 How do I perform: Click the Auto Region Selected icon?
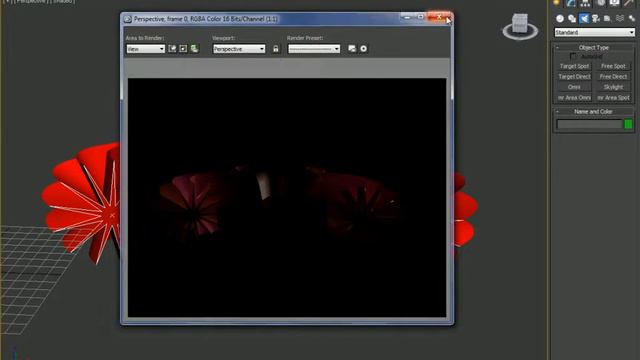183,49
